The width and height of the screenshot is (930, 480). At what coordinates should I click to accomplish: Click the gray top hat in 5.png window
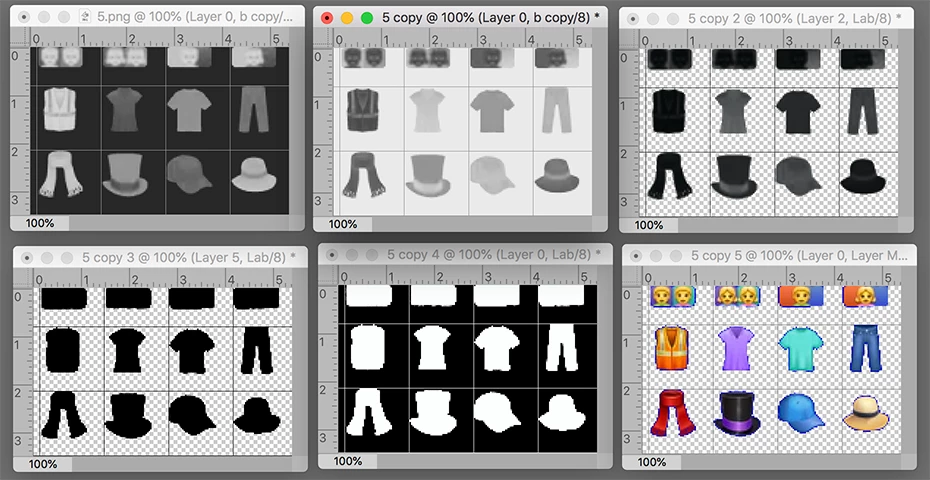[125, 175]
